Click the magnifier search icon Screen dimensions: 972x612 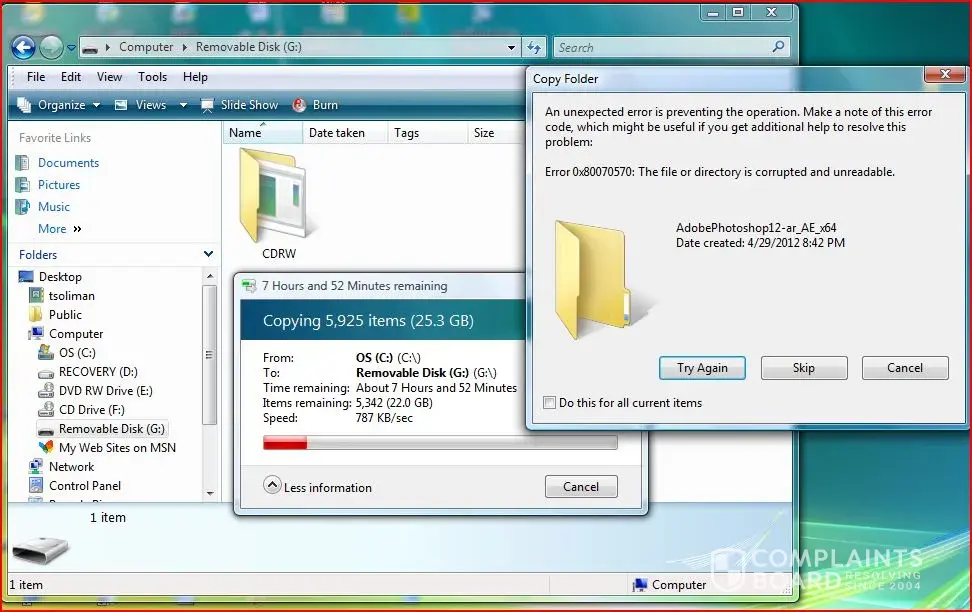[779, 47]
